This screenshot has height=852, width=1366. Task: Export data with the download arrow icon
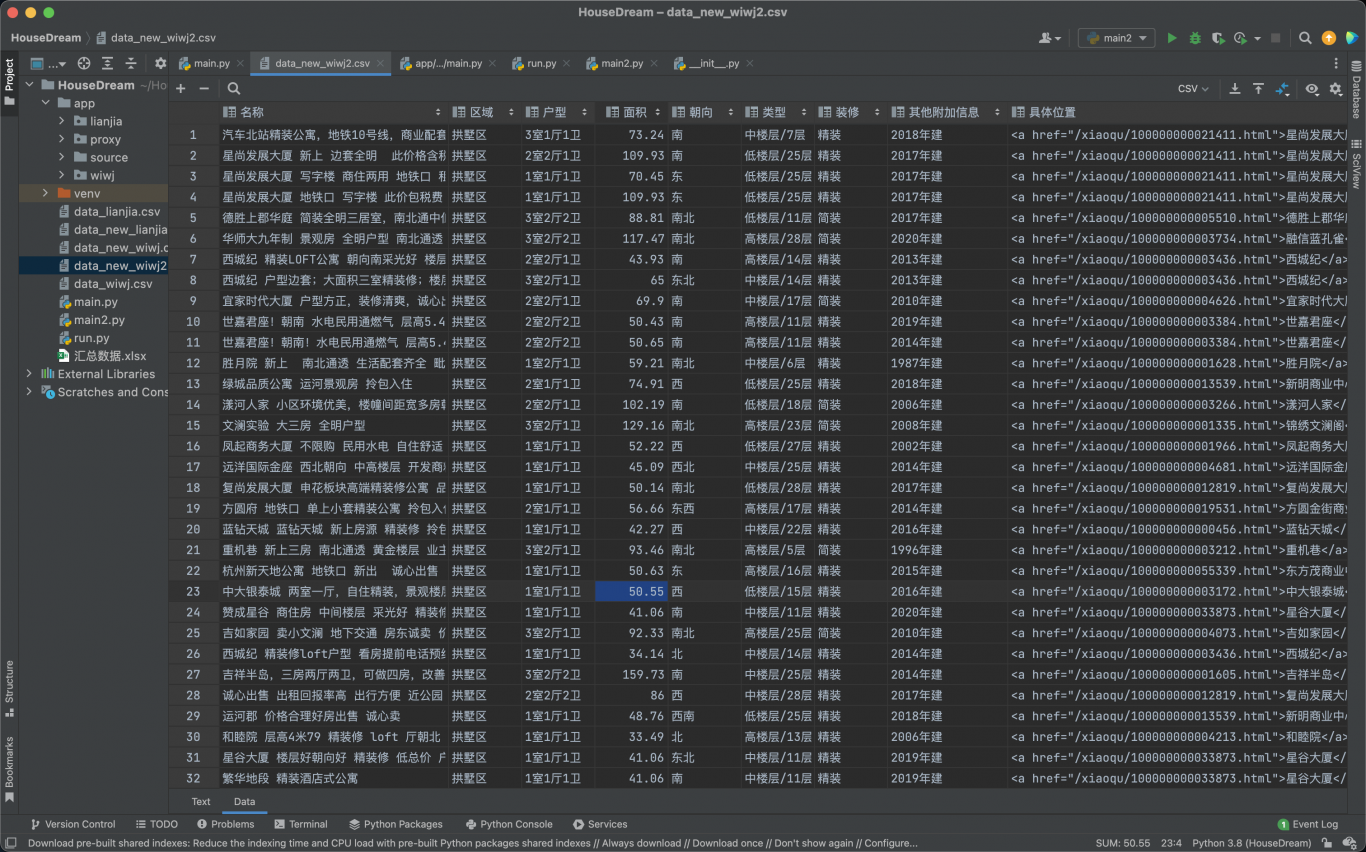pos(1235,89)
